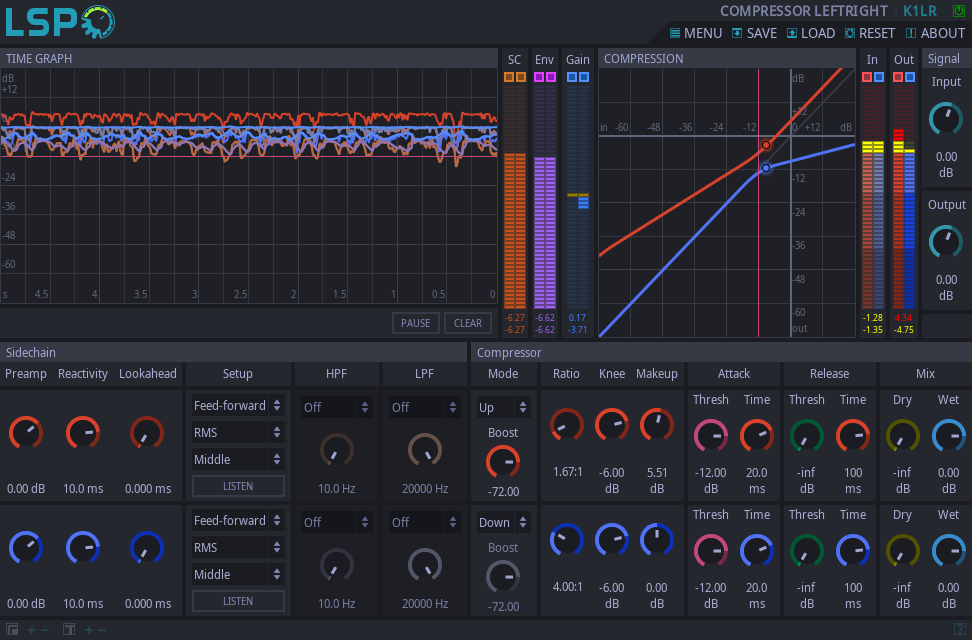This screenshot has height=640, width=972.
Task: Click the Signal Output knob
Action: (x=946, y=242)
